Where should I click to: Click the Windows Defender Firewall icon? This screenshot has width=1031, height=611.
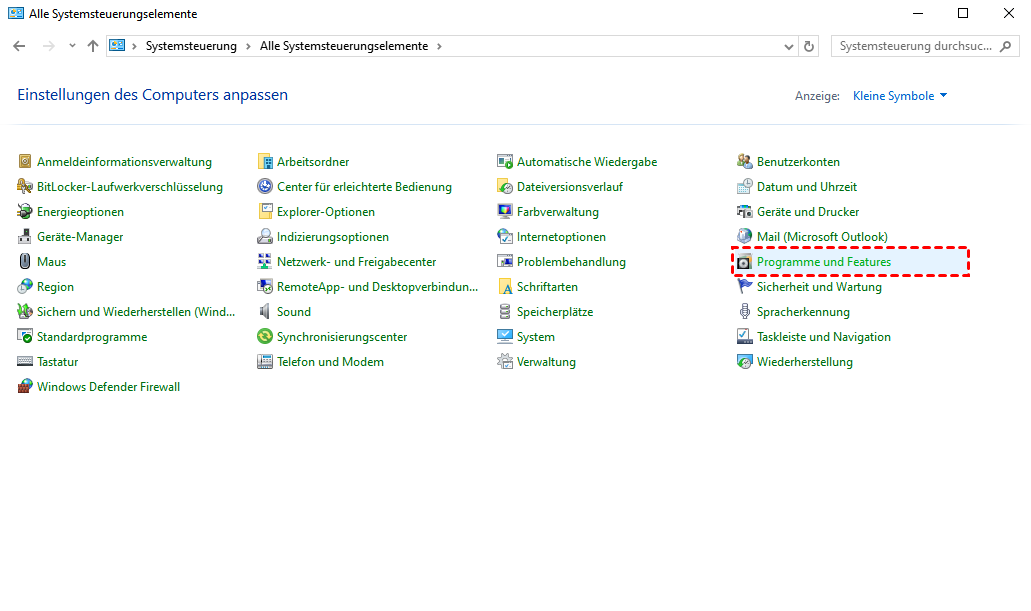coord(25,387)
